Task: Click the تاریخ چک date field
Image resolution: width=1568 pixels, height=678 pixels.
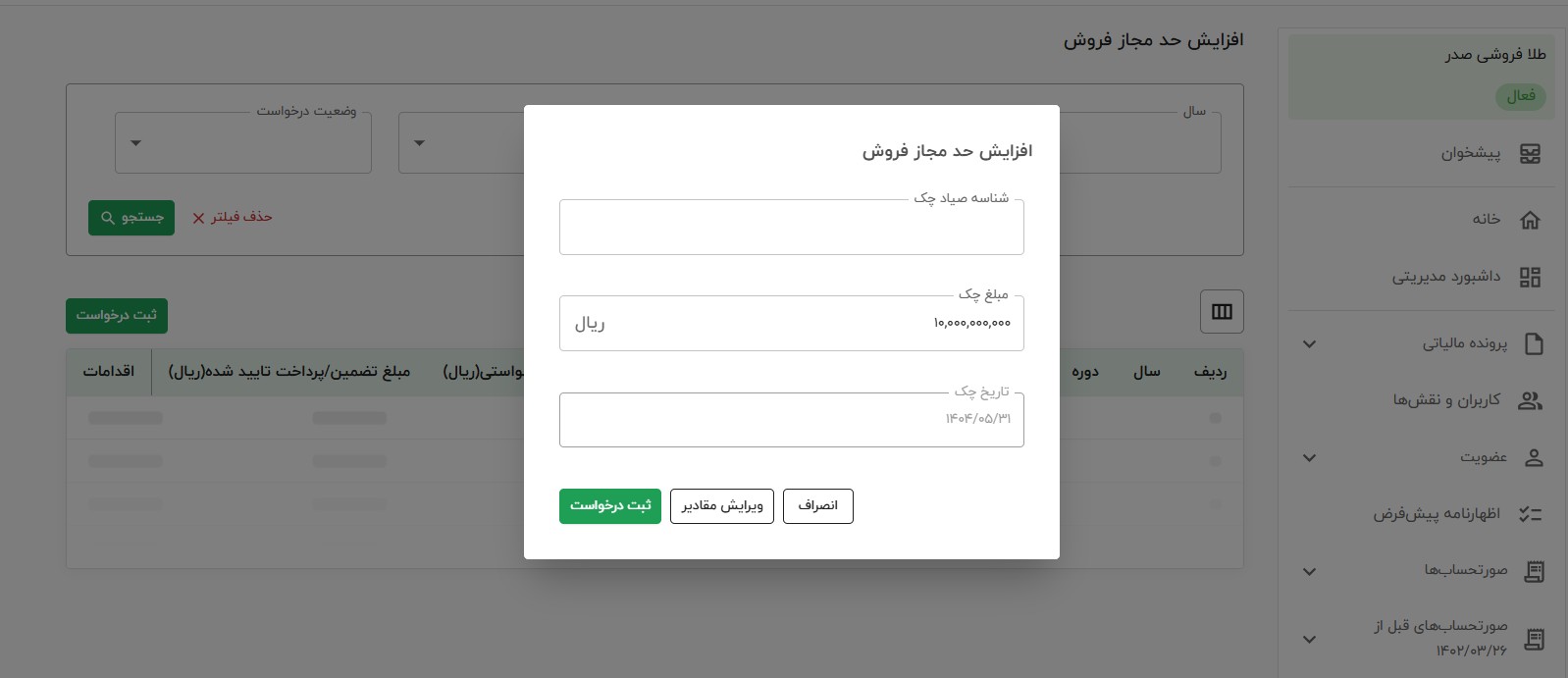Action: (792, 420)
